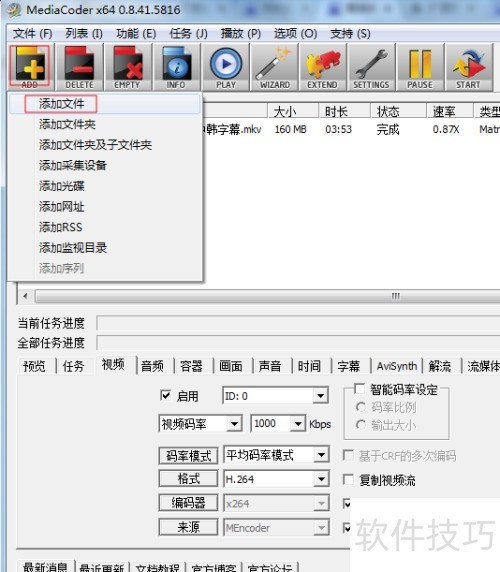This screenshot has width=500, height=572.
Task: Choose 添加文件夹及子文件夹 menu entry
Action: pos(105,145)
